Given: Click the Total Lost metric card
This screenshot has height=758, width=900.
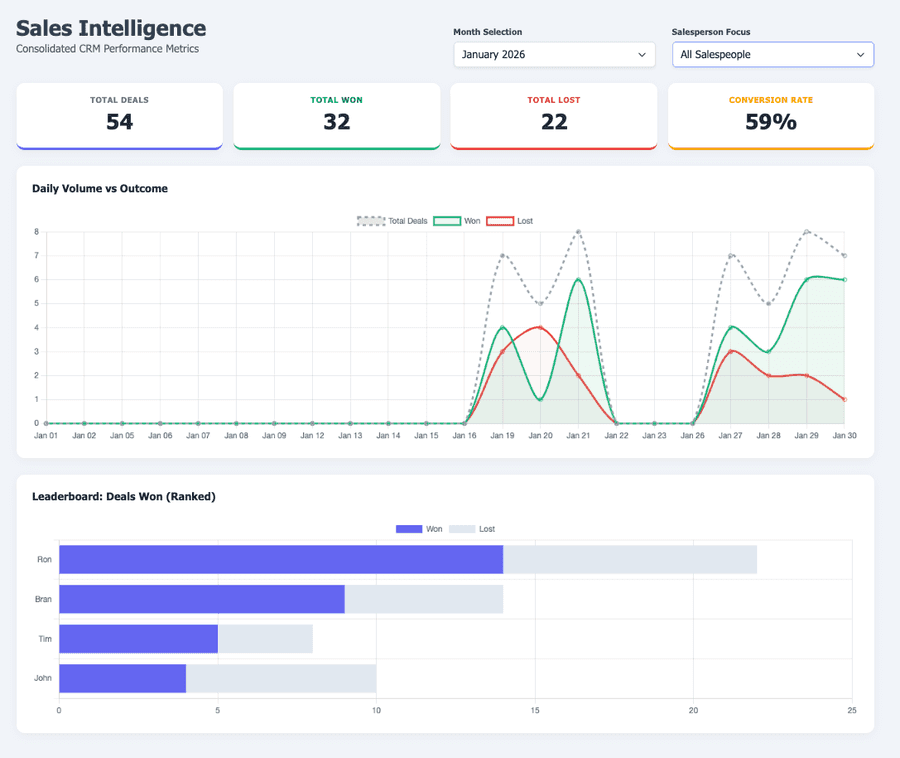Looking at the screenshot, I should 553,115.
